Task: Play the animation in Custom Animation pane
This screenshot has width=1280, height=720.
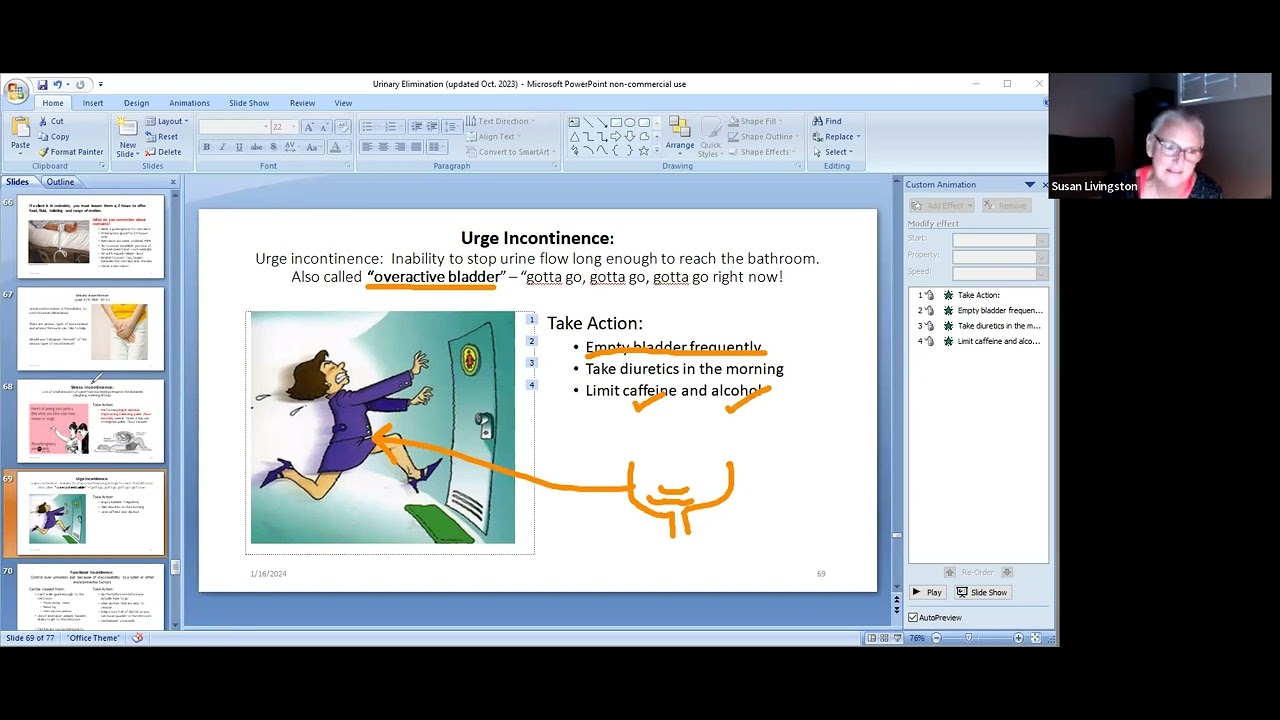Action: click(x=927, y=593)
